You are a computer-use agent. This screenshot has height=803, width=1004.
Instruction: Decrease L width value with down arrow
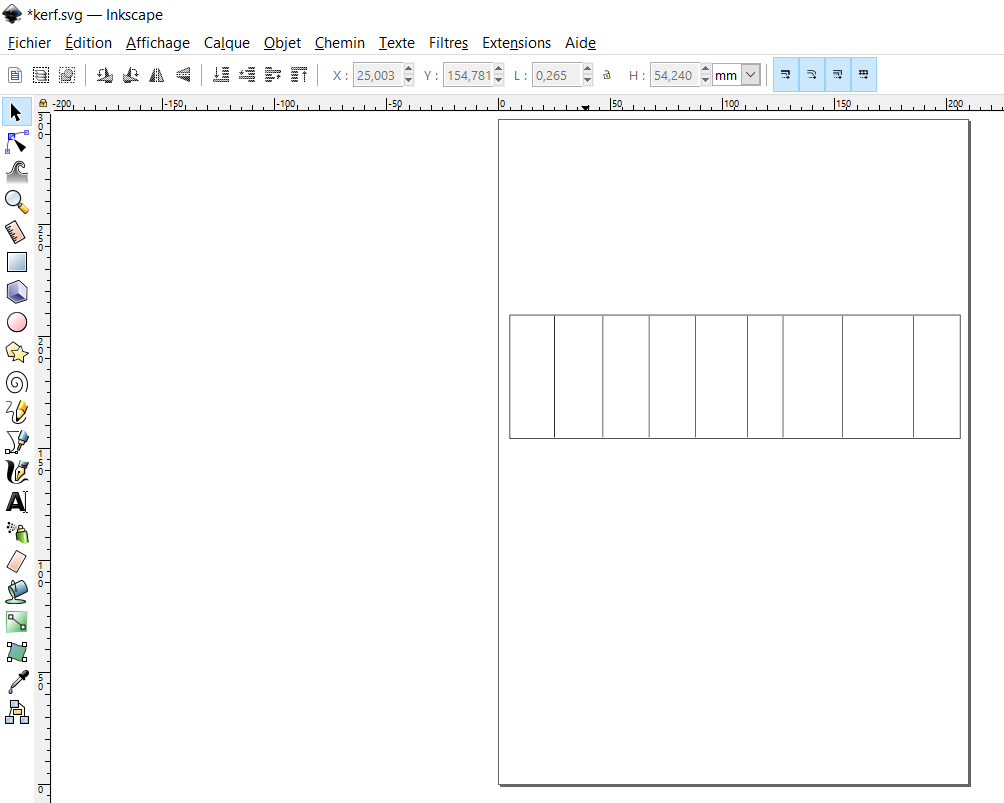coord(588,81)
